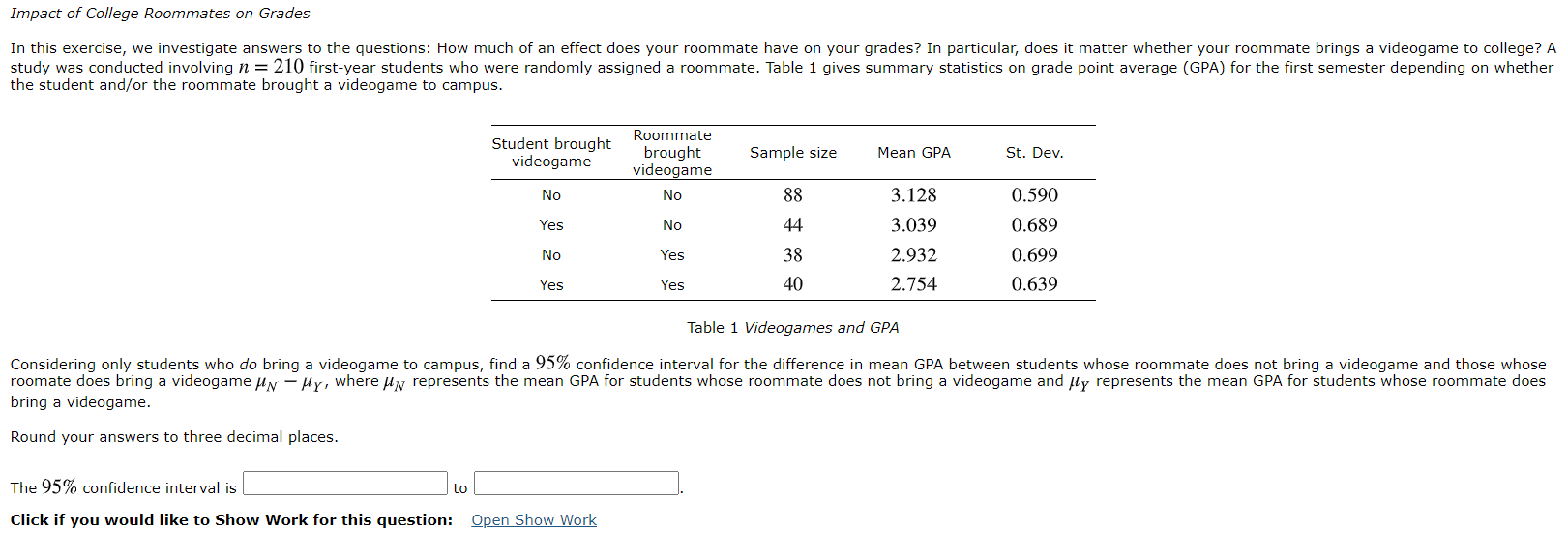Screen dimensions: 1568x560
Task: Select the sample size value 38
Action: [x=793, y=255]
